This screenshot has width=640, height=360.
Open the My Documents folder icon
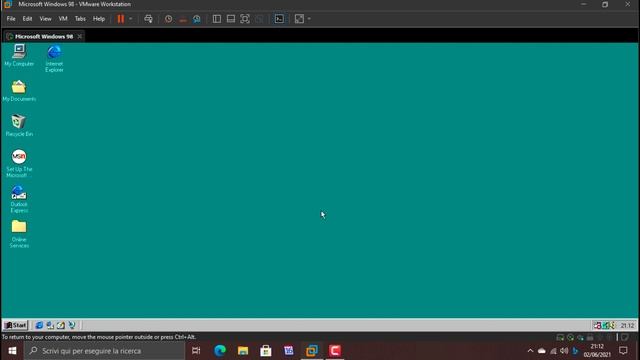coord(19,91)
